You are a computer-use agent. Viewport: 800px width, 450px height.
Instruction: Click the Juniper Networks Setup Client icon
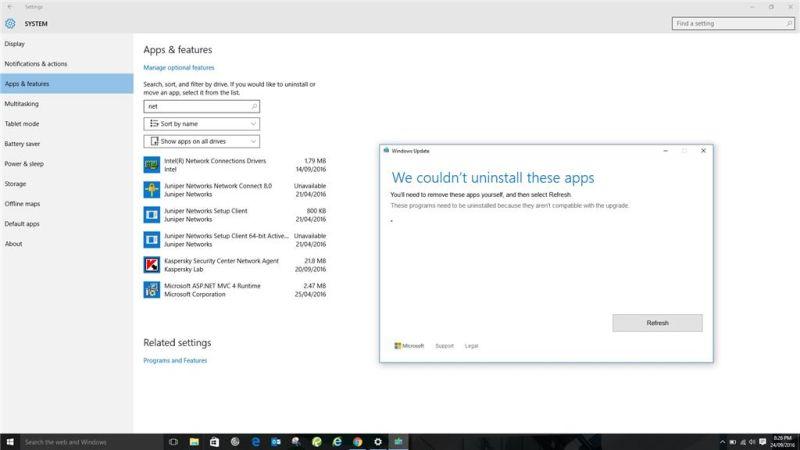click(152, 215)
